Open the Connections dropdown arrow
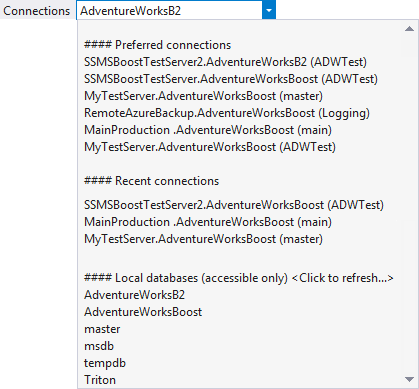Screen dimensions: 419x389 [269, 10]
